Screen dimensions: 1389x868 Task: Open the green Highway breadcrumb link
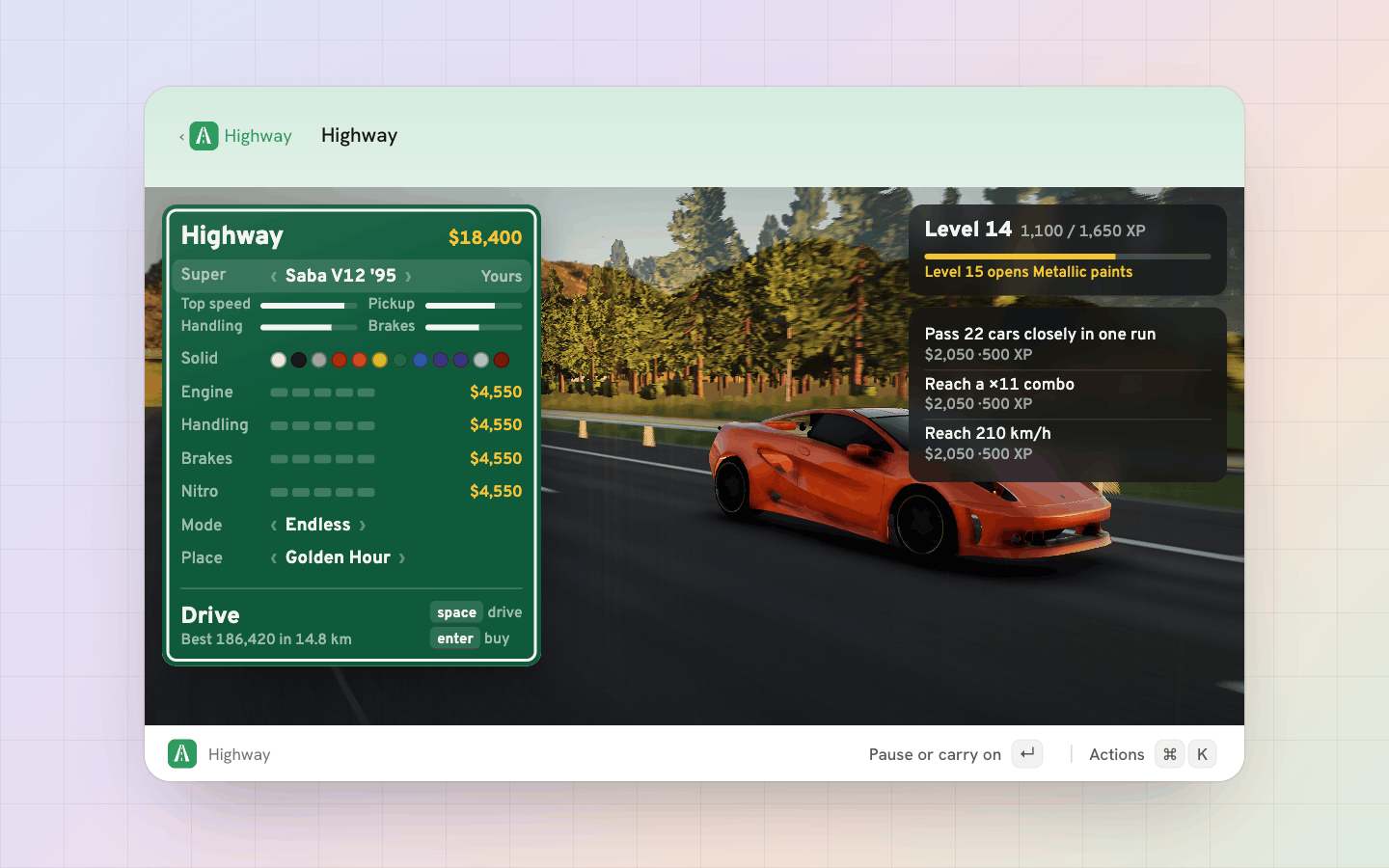coord(258,136)
